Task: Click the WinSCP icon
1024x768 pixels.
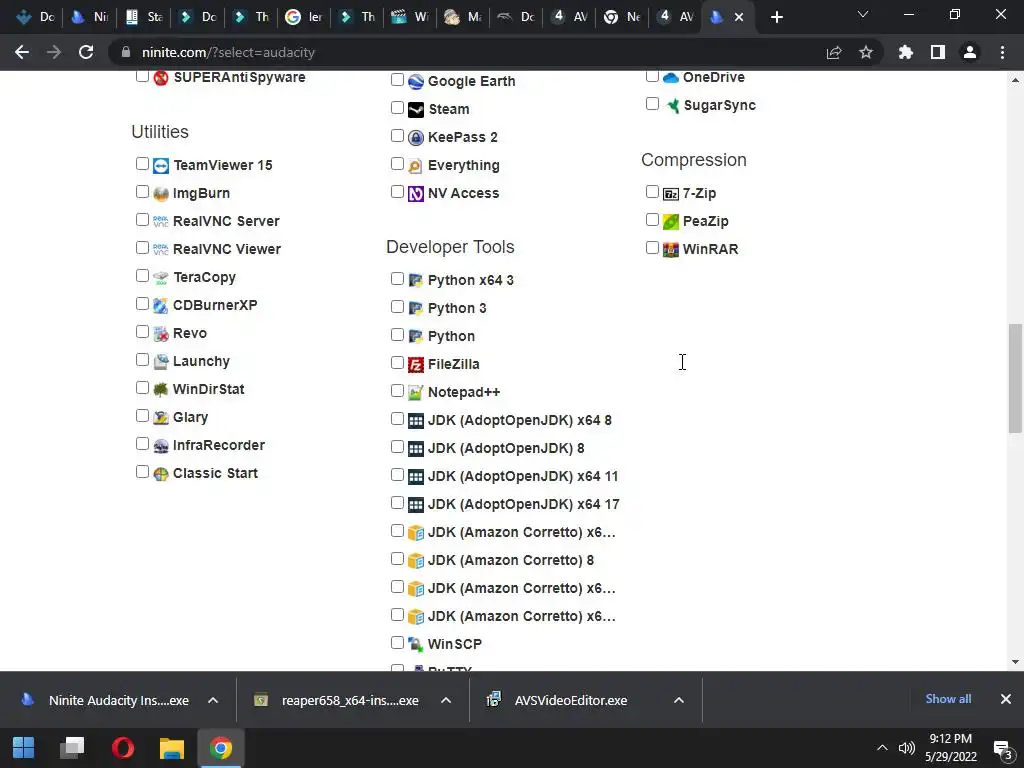Action: [416, 645]
